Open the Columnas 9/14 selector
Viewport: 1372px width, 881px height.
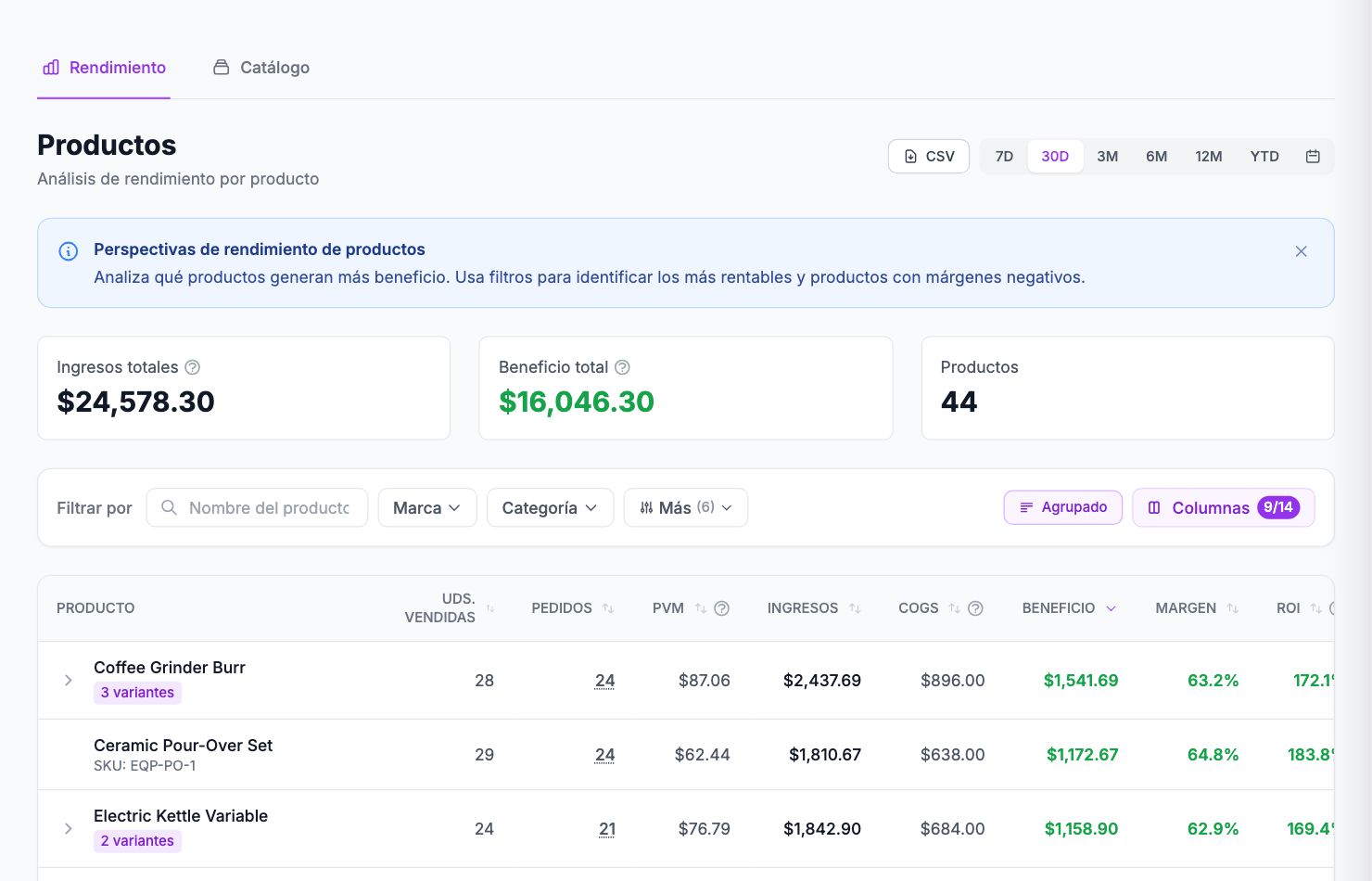point(1223,507)
